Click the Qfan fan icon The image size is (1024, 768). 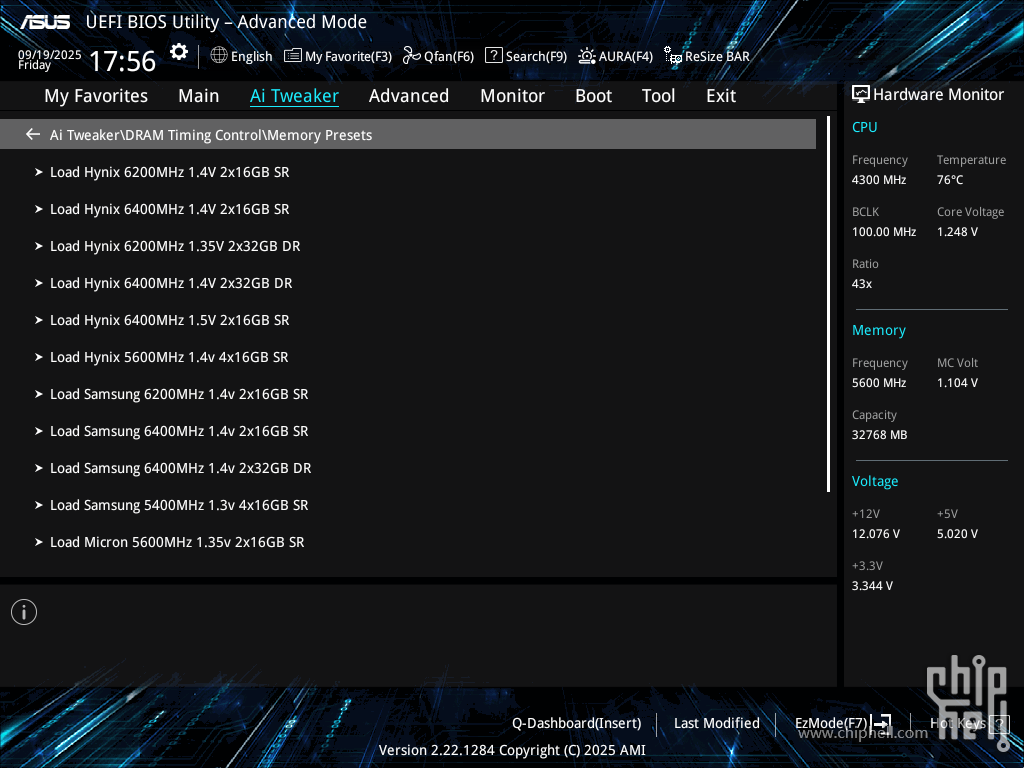point(411,56)
